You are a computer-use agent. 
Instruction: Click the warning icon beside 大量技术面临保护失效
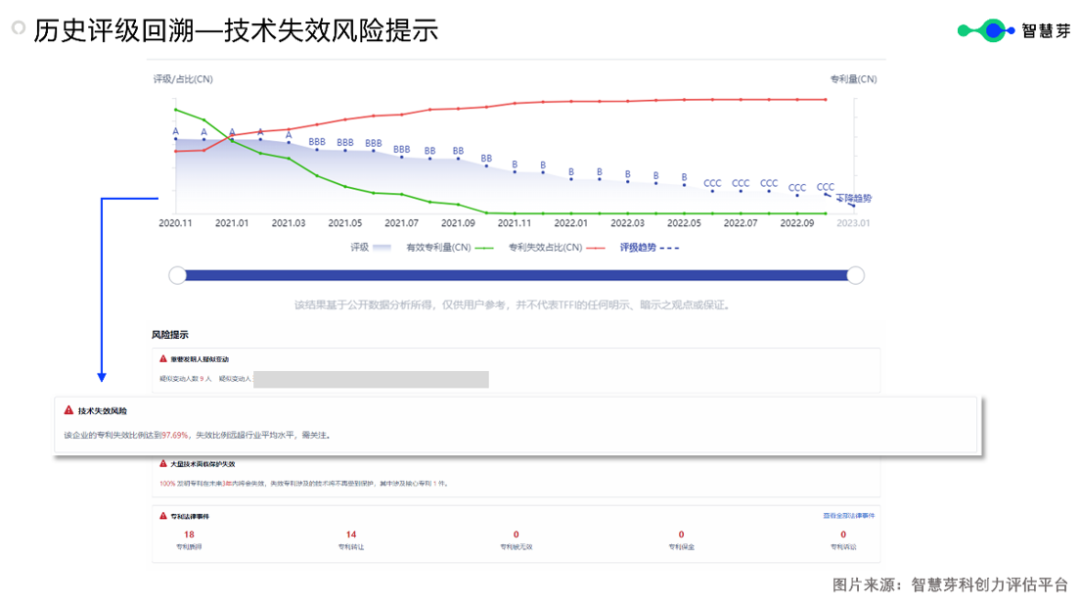coord(163,464)
